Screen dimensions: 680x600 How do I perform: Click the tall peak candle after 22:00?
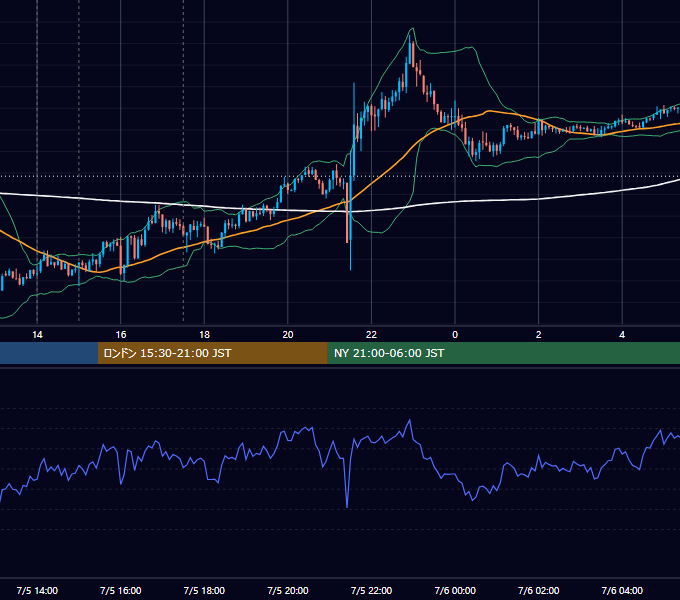(409, 52)
